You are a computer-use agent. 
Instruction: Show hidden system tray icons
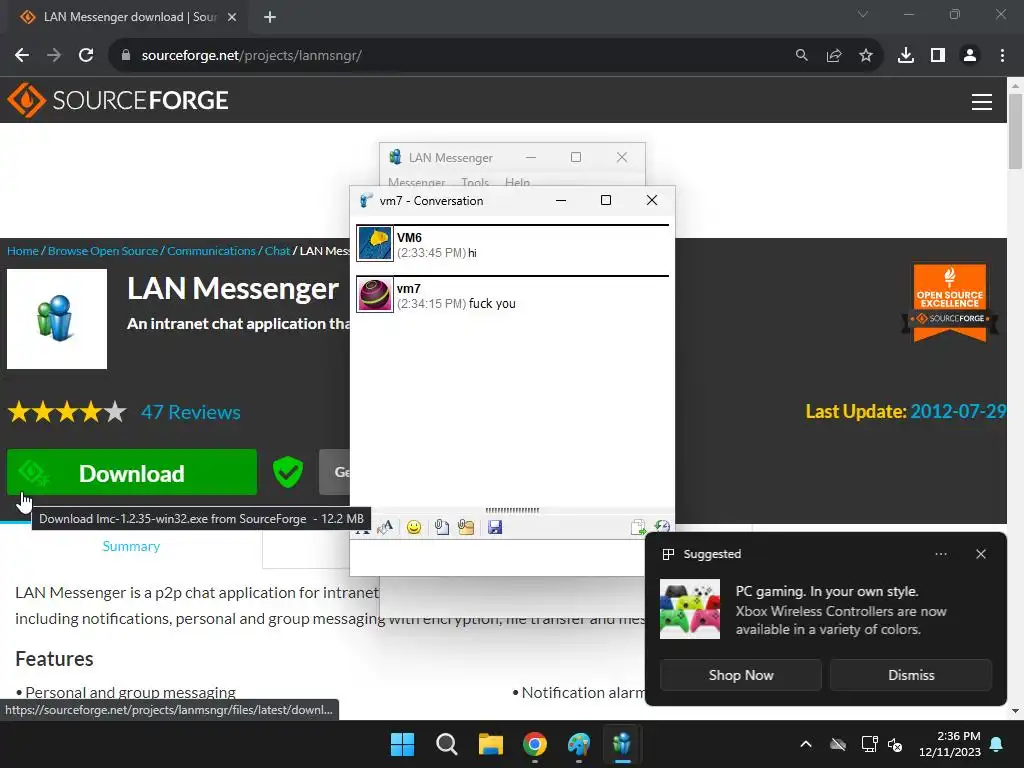(806, 744)
